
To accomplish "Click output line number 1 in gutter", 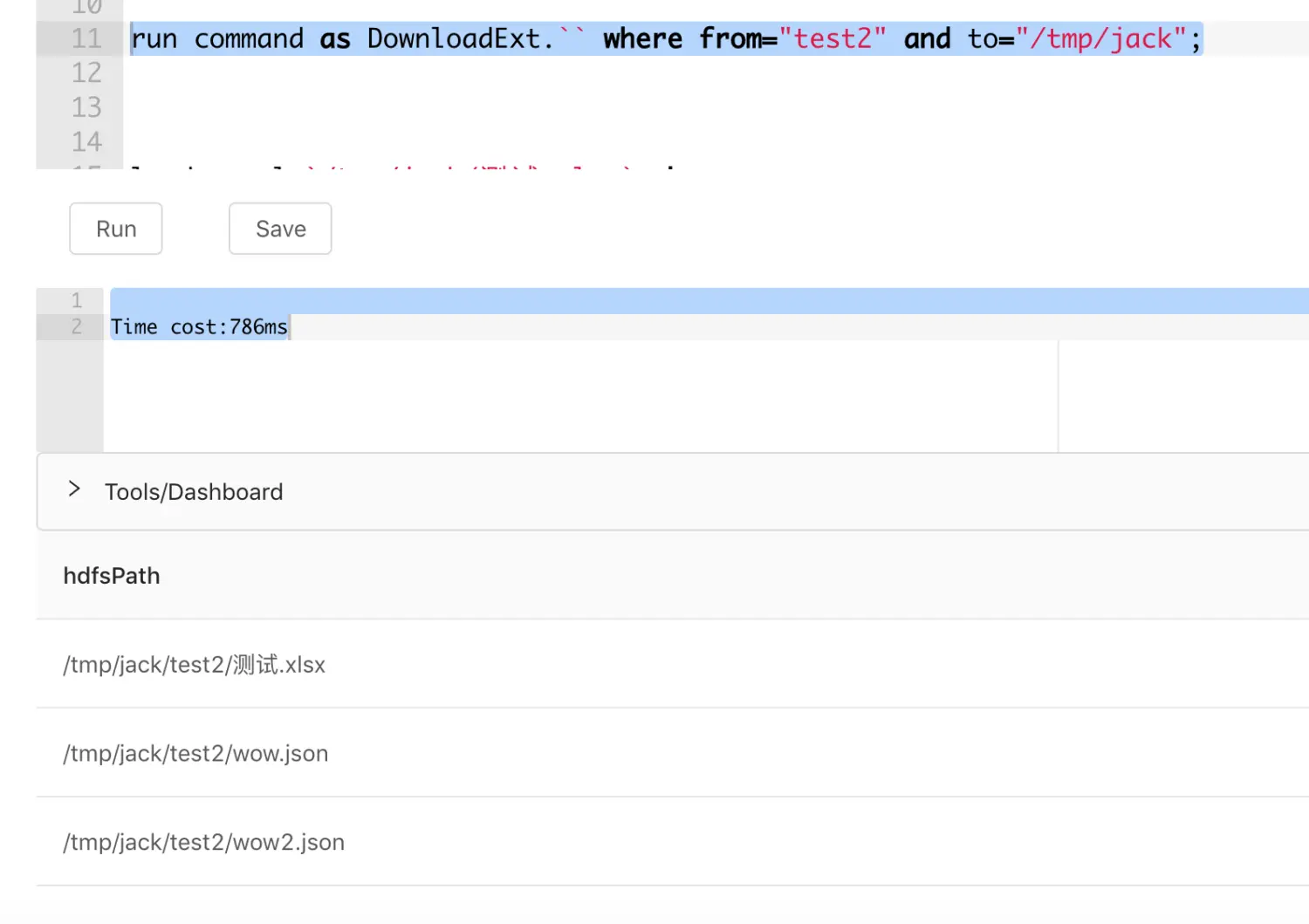I will tap(76, 301).
